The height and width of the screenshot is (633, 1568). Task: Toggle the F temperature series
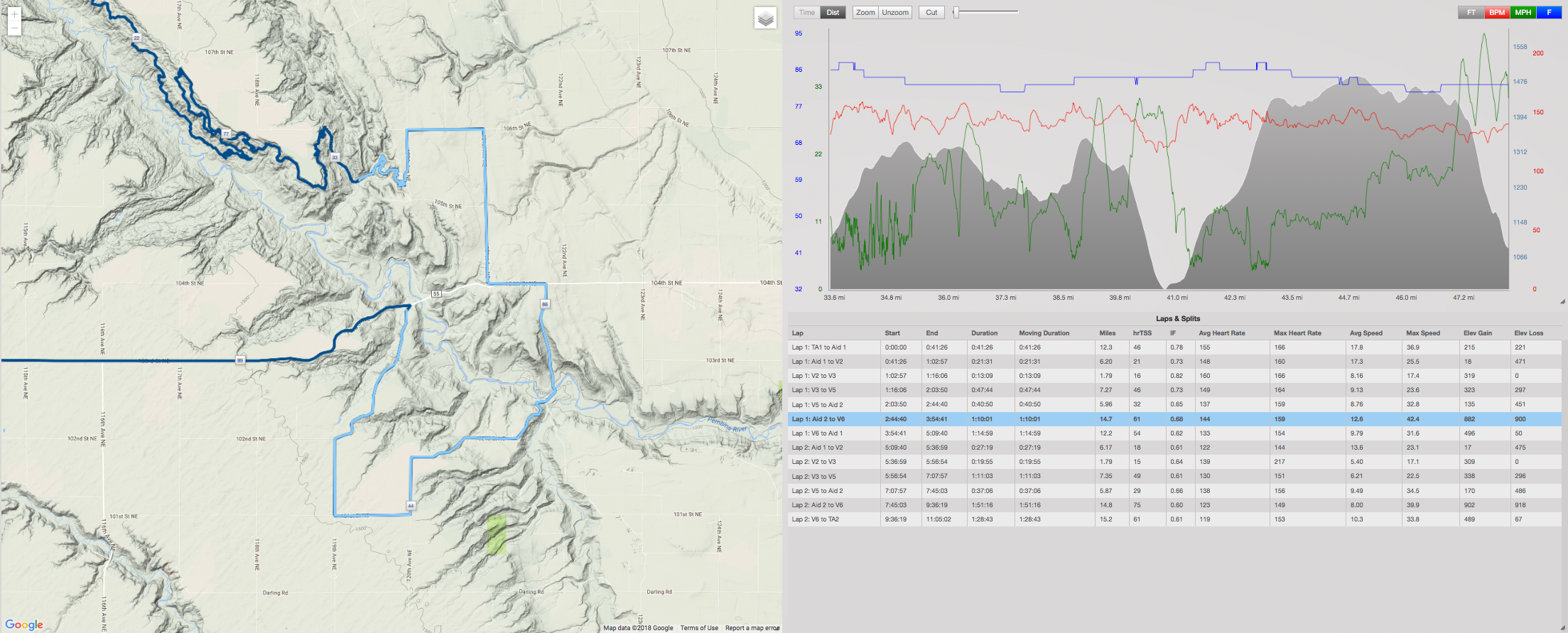(1550, 12)
